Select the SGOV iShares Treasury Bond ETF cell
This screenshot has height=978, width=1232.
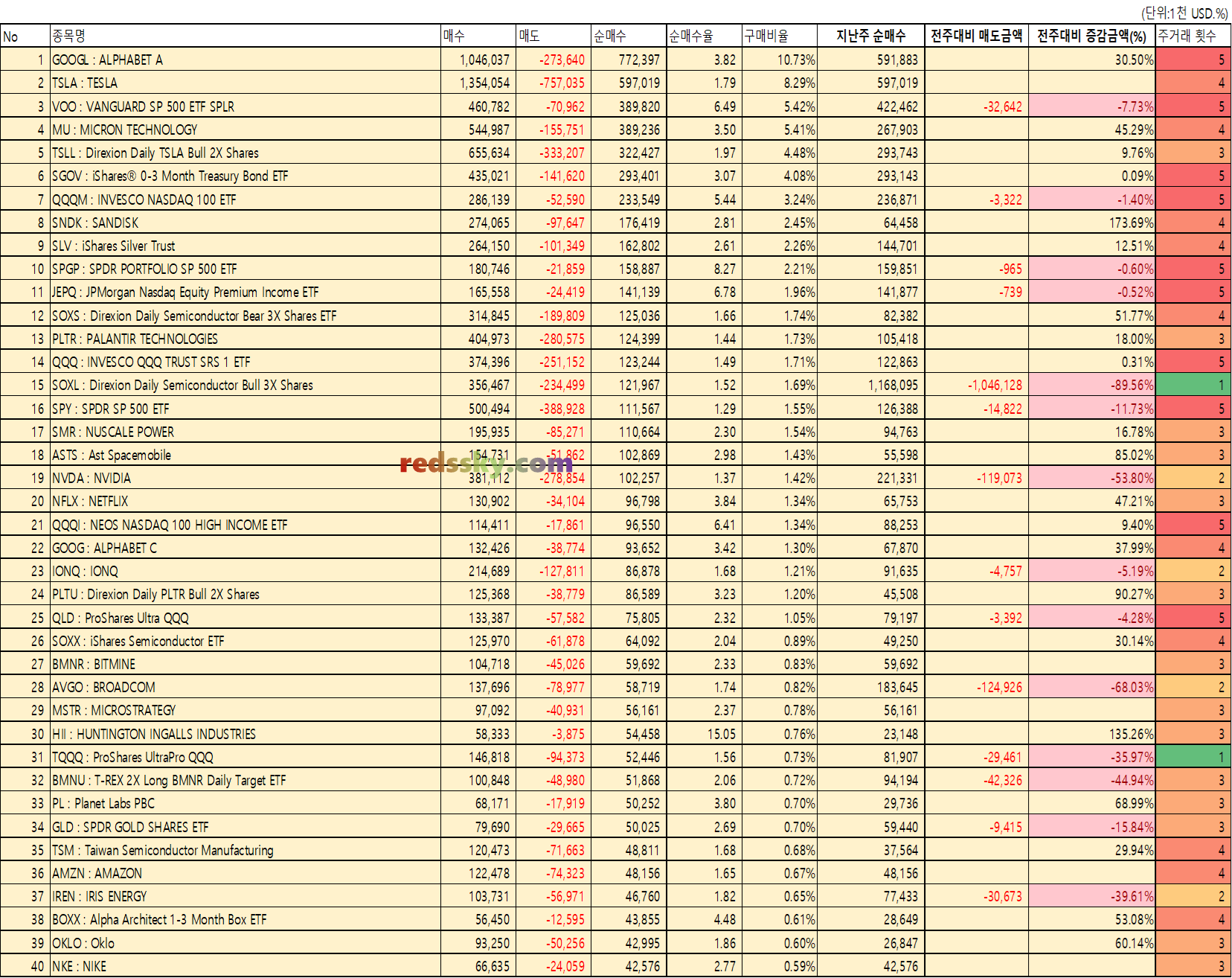point(246,176)
